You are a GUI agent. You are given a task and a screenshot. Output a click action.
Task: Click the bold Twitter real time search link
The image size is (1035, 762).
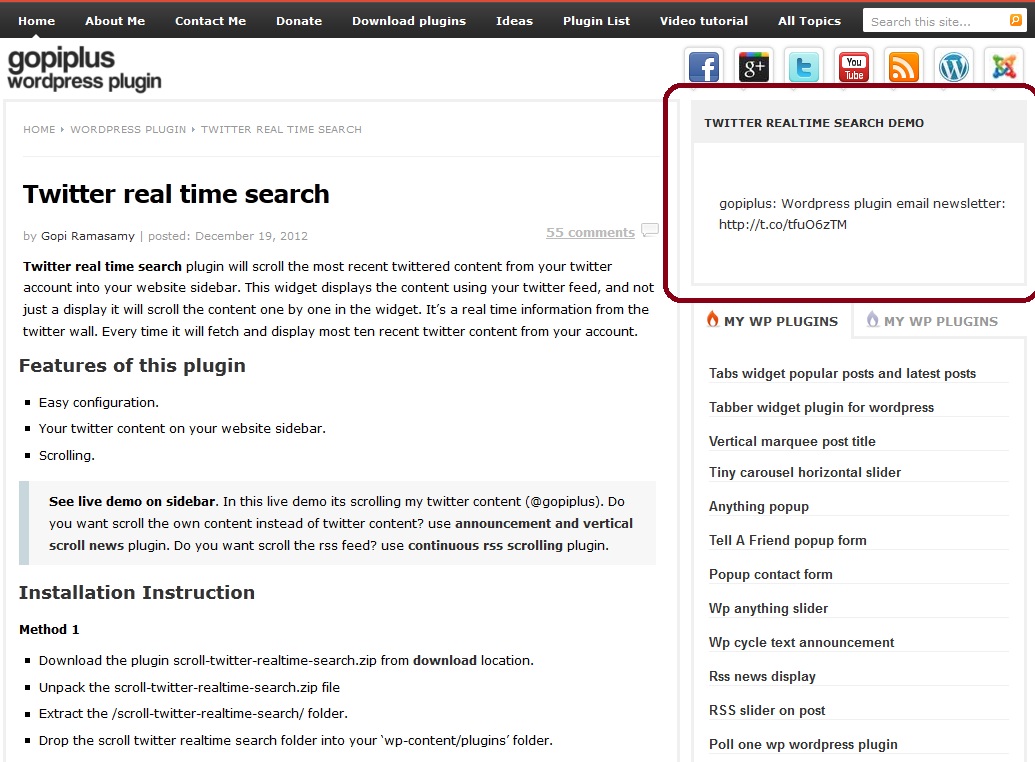(102, 266)
